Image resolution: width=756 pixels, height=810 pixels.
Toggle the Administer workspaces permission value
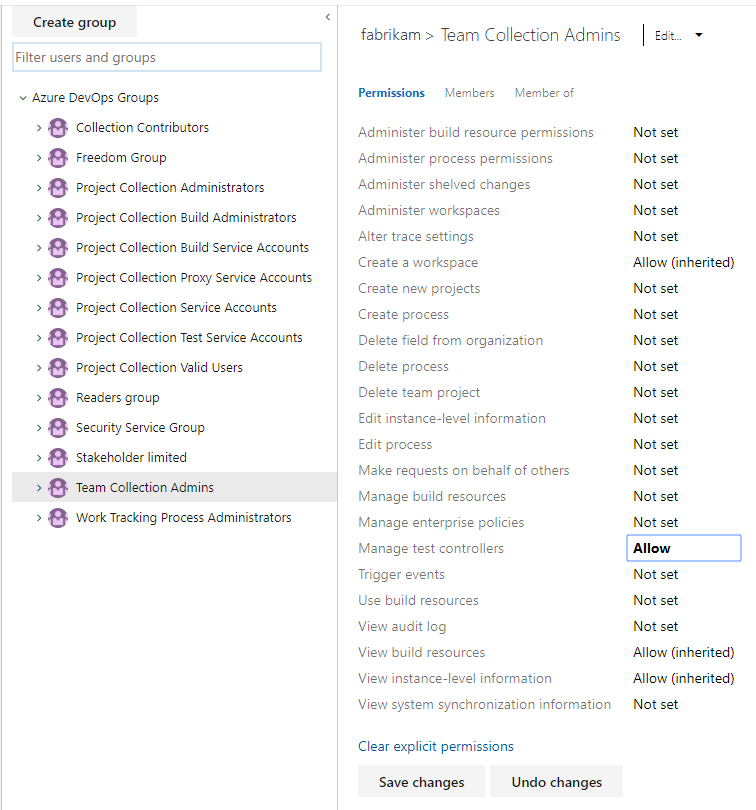[x=655, y=210]
